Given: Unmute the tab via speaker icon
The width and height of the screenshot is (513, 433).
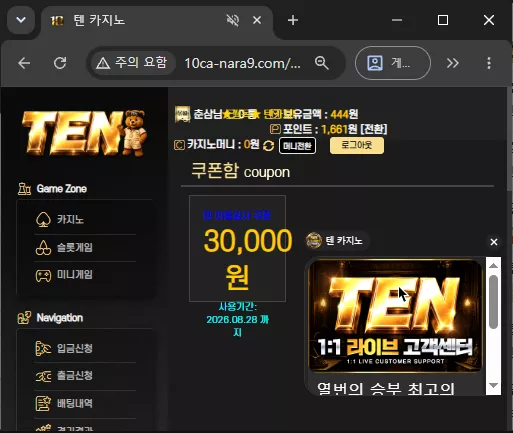Looking at the screenshot, I should (233, 21).
